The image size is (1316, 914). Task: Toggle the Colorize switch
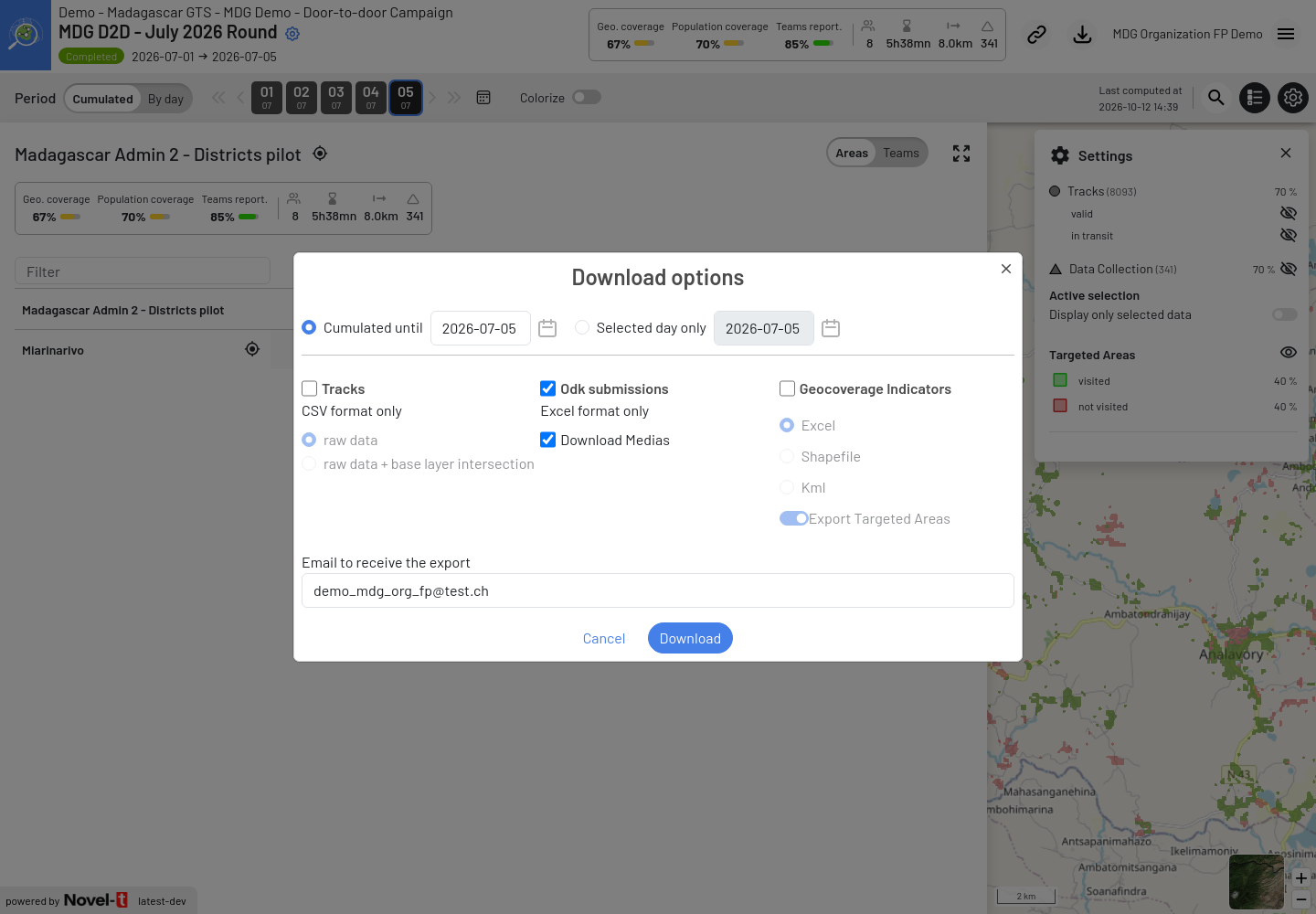pos(587,97)
